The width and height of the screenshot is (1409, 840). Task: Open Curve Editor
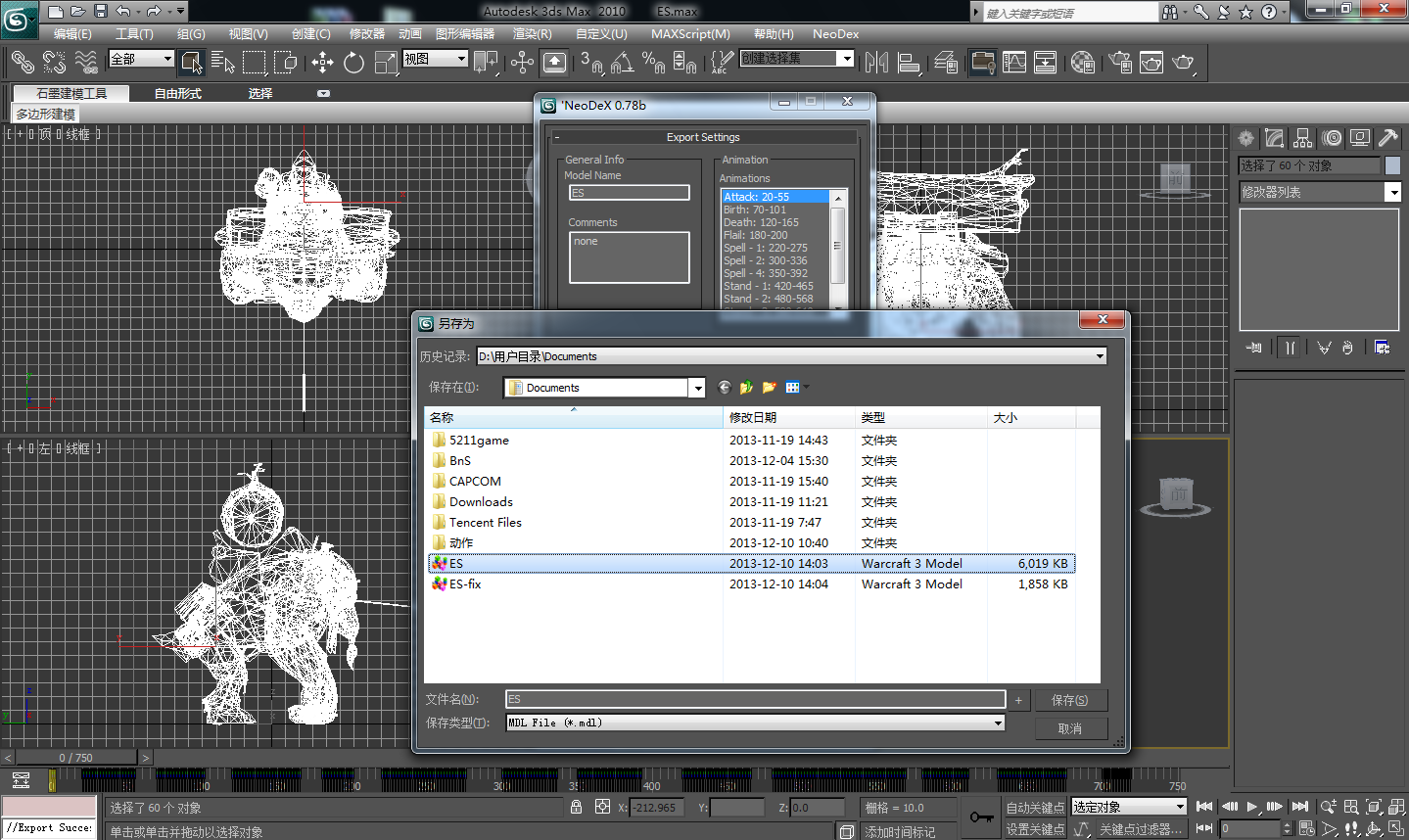click(1014, 63)
